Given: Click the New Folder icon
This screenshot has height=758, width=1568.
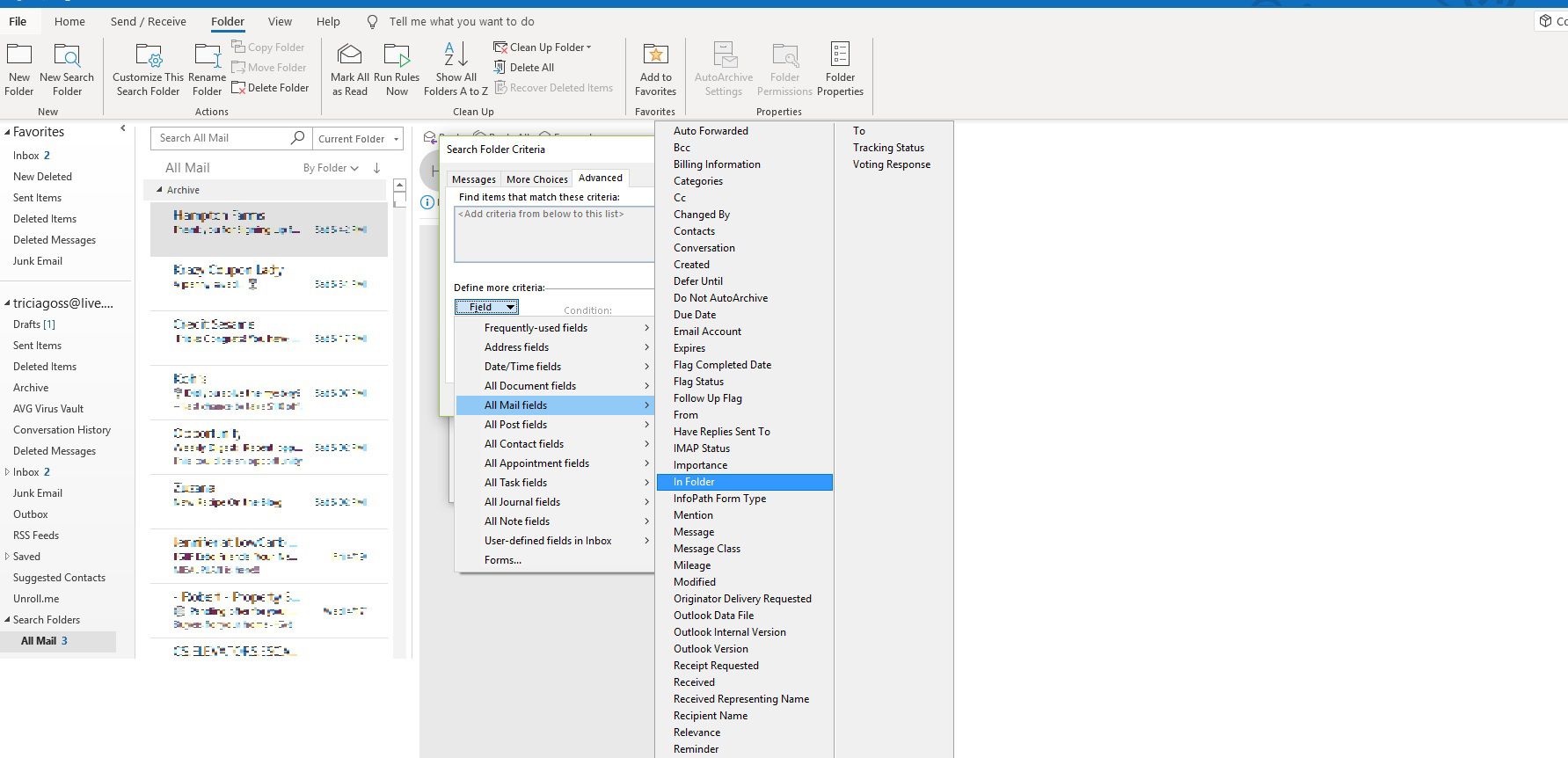Looking at the screenshot, I should coord(19,55).
